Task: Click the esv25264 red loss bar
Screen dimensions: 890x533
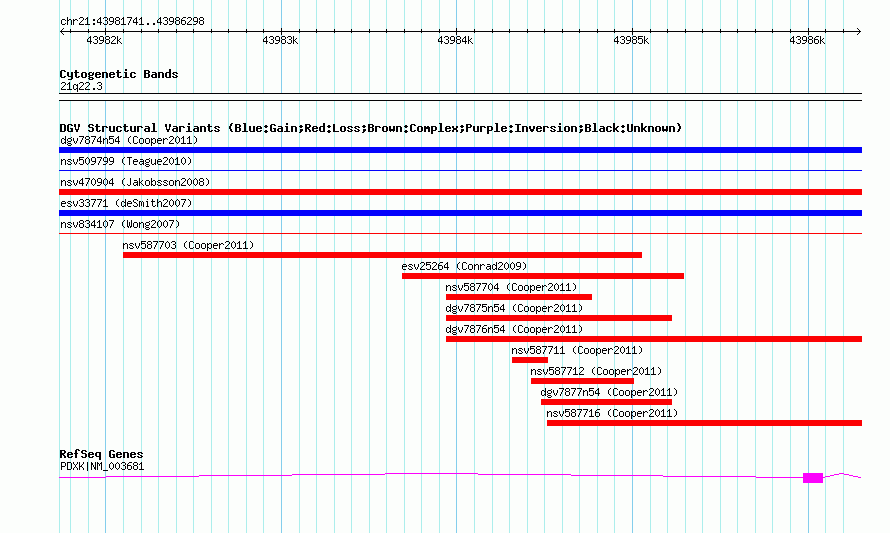Action: coord(543,276)
